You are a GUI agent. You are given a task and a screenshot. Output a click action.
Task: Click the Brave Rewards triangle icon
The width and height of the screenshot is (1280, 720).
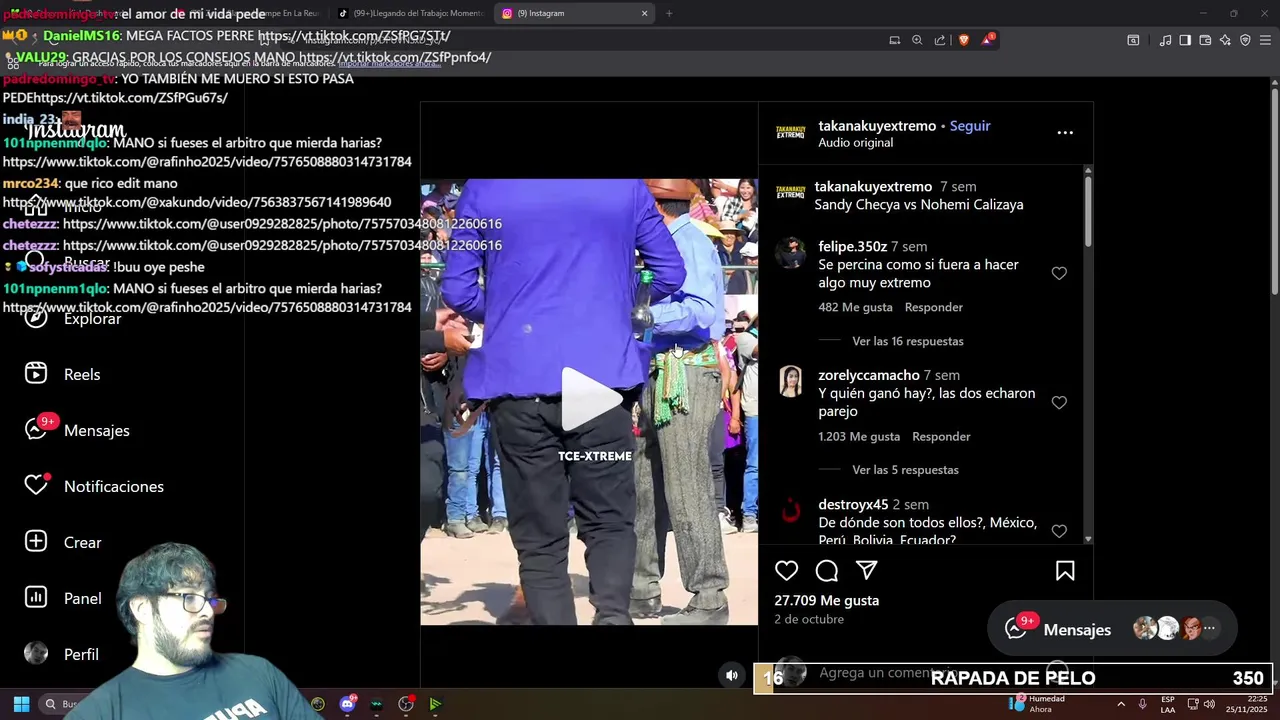(x=988, y=40)
